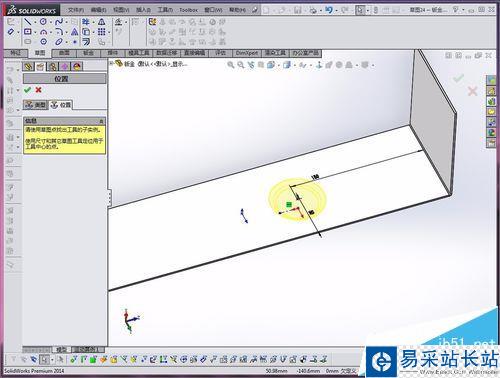Open the 插入 menu
Screen dimensions: 500x378
[143, 10]
